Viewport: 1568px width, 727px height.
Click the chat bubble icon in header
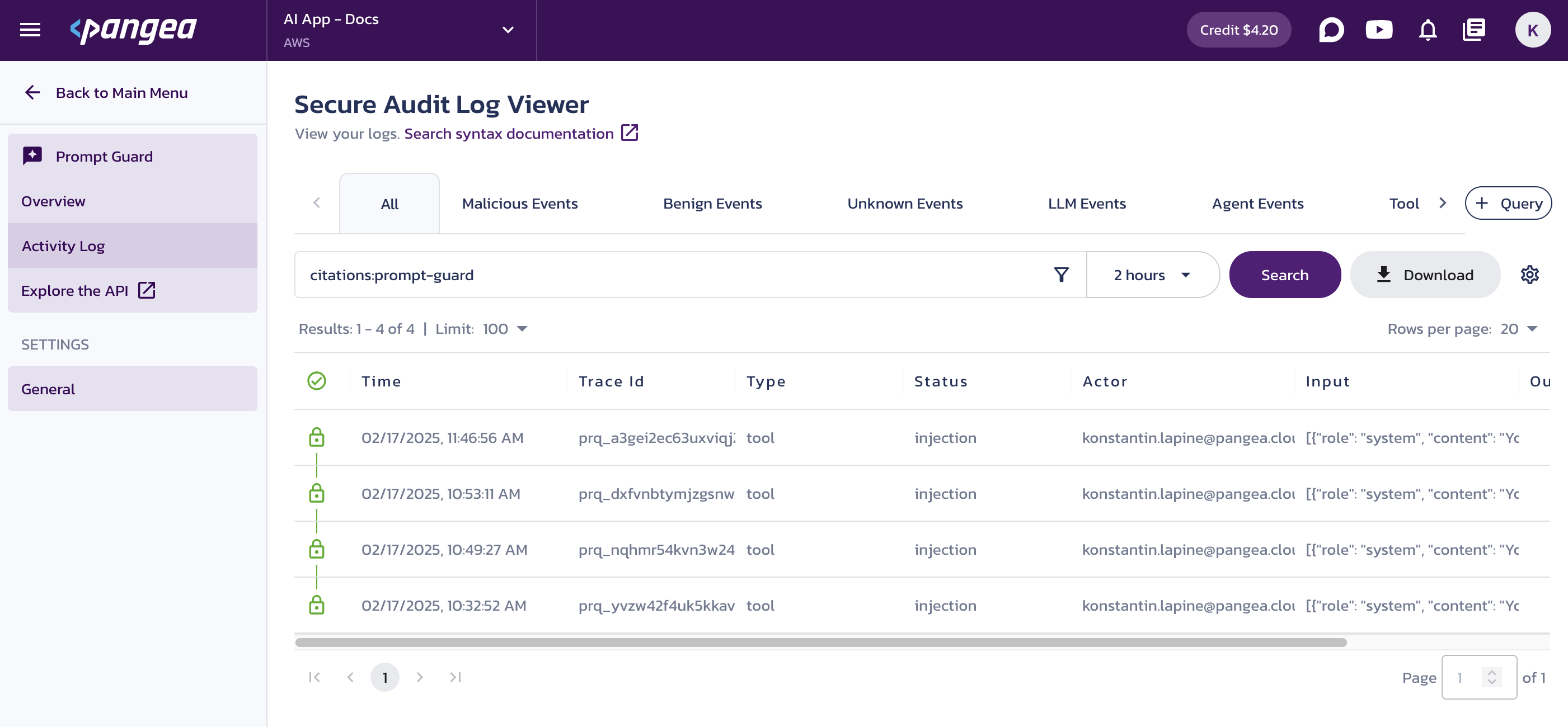click(x=1333, y=29)
